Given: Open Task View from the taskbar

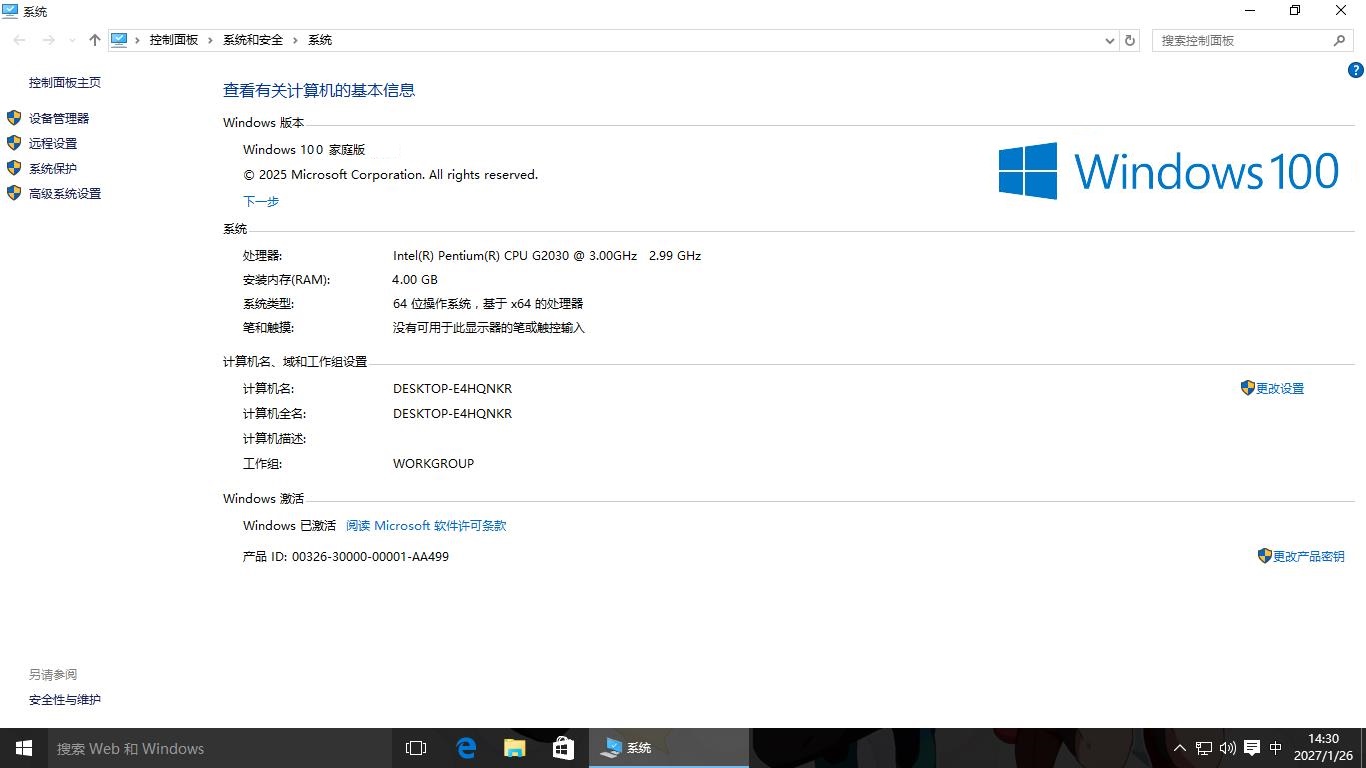Looking at the screenshot, I should tap(416, 748).
